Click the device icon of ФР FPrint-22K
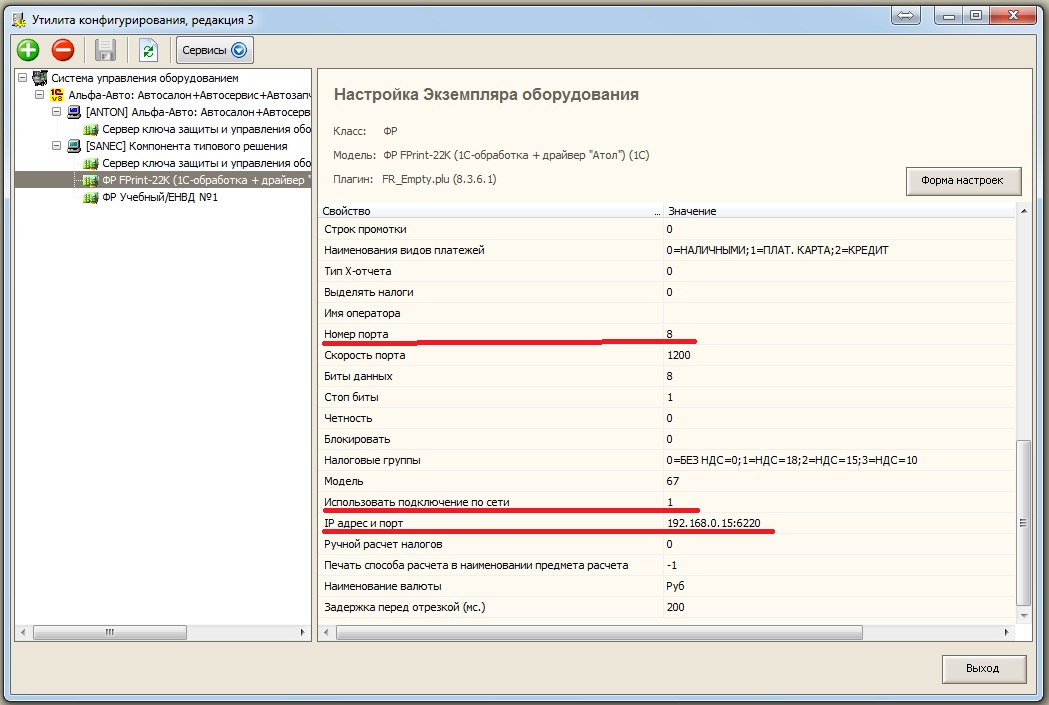The height and width of the screenshot is (705, 1049). [x=90, y=180]
